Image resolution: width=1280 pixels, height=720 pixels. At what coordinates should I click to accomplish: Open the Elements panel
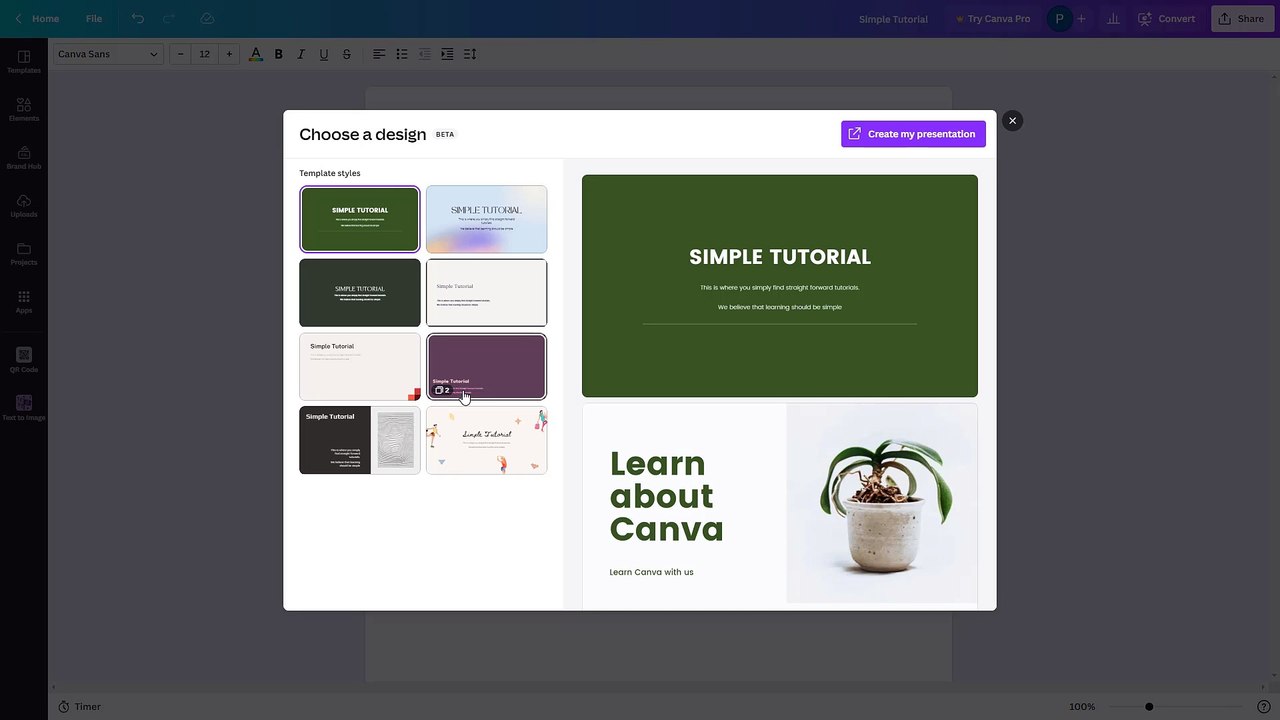tap(24, 109)
